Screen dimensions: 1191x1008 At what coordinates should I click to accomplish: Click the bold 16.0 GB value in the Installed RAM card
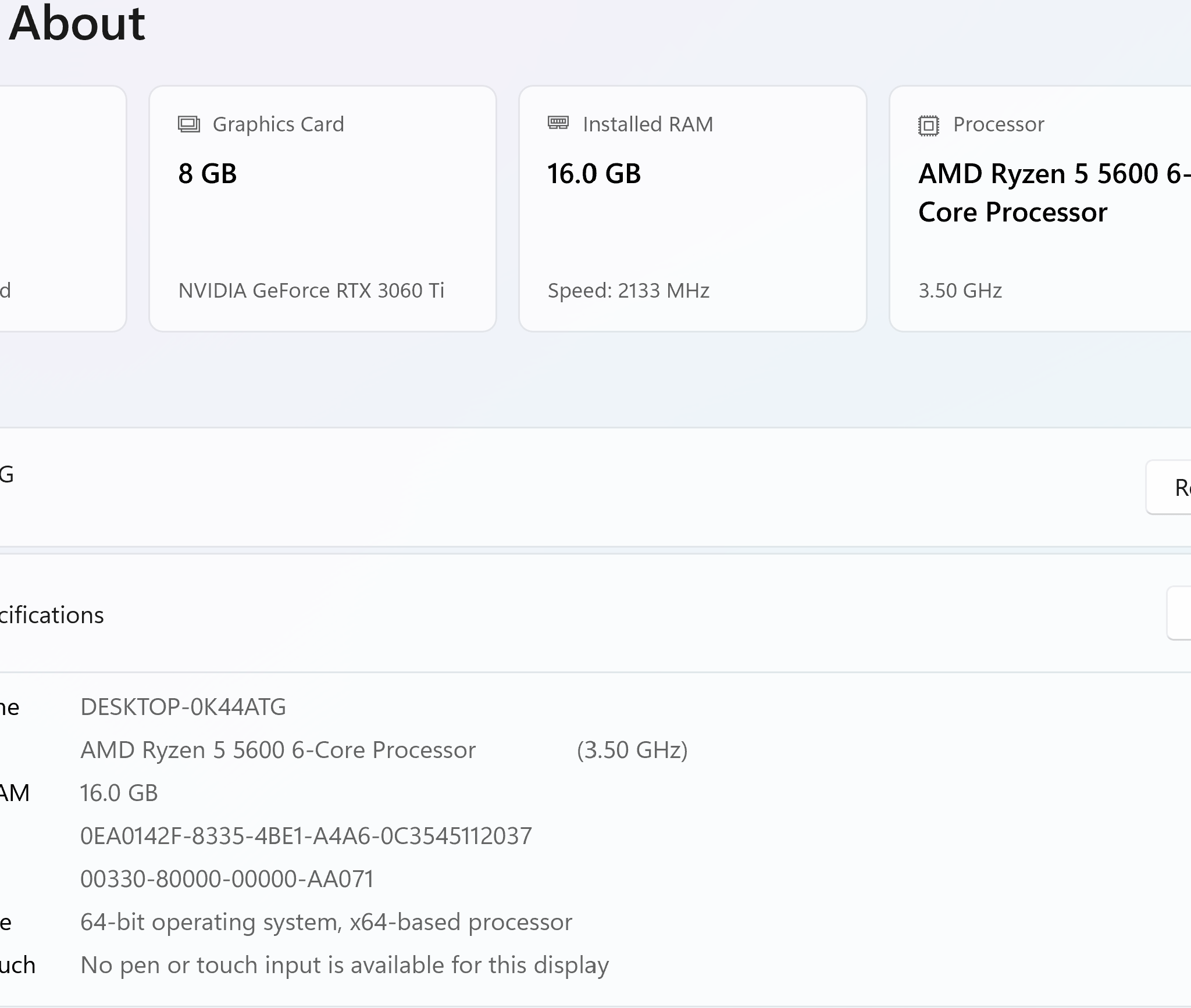pyautogui.click(x=594, y=174)
